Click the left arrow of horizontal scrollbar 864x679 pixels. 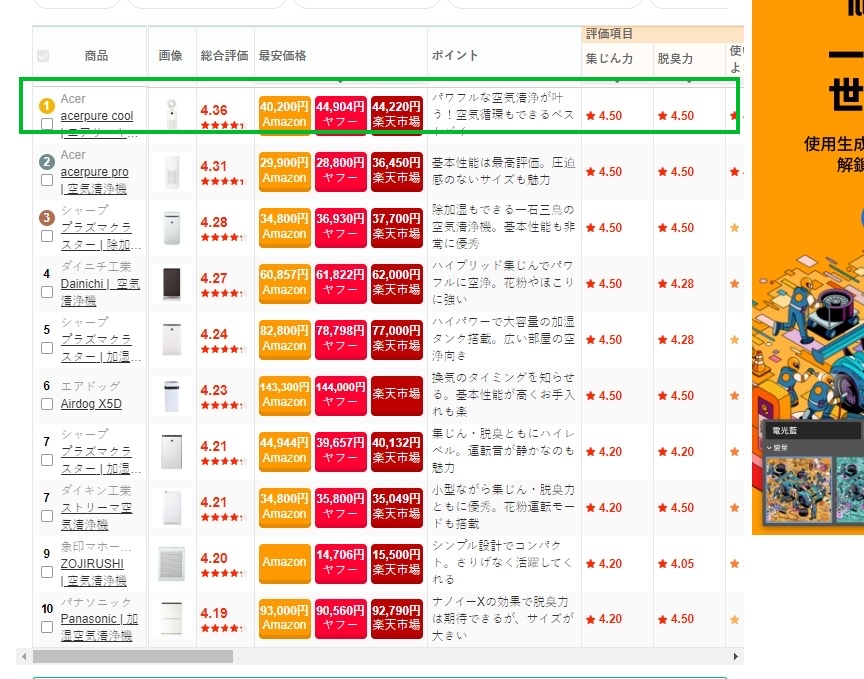pyautogui.click(x=24, y=656)
